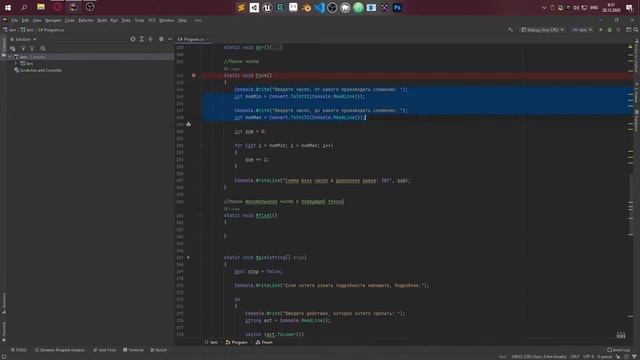Open the Terminal tool window
Screen dimensions: 640x360
[133, 350]
